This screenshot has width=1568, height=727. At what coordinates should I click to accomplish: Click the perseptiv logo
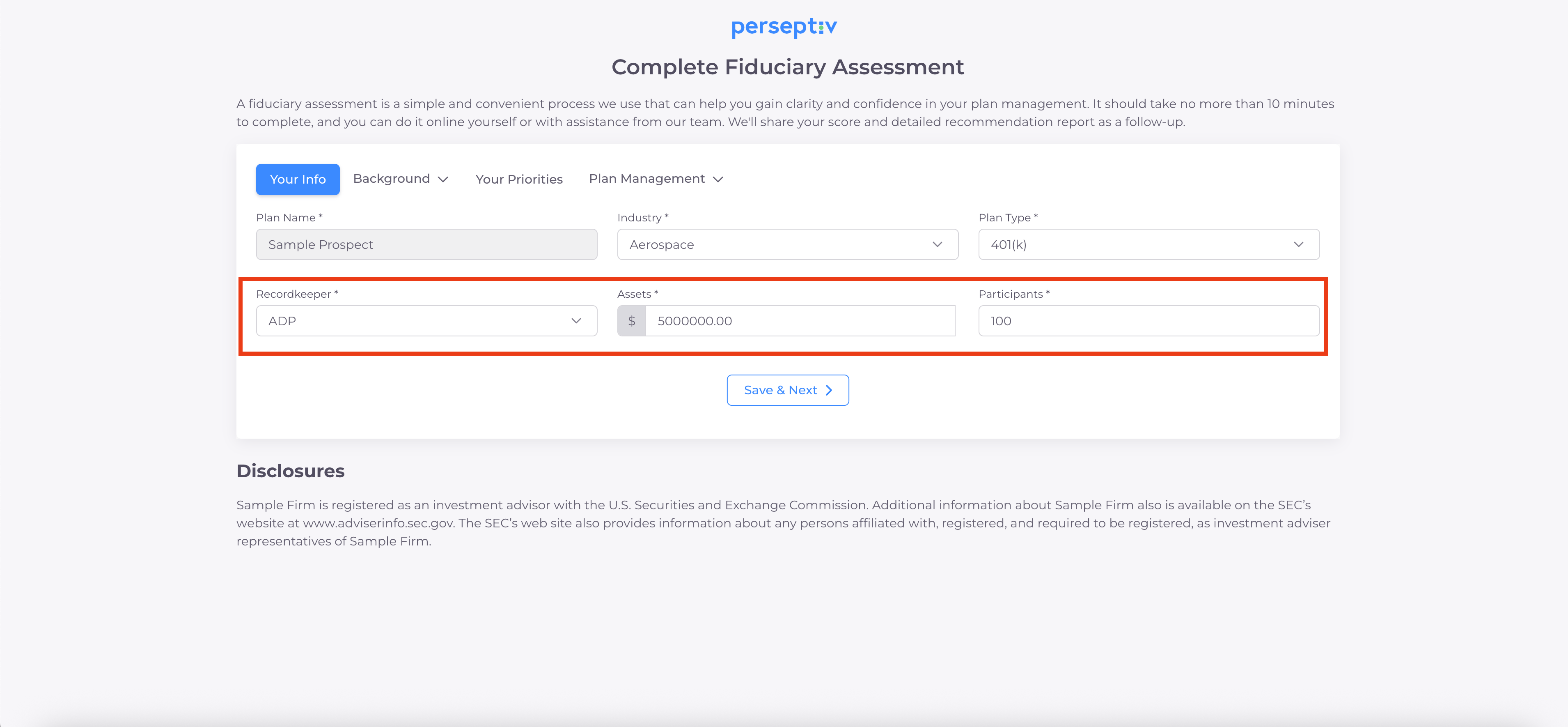click(784, 27)
